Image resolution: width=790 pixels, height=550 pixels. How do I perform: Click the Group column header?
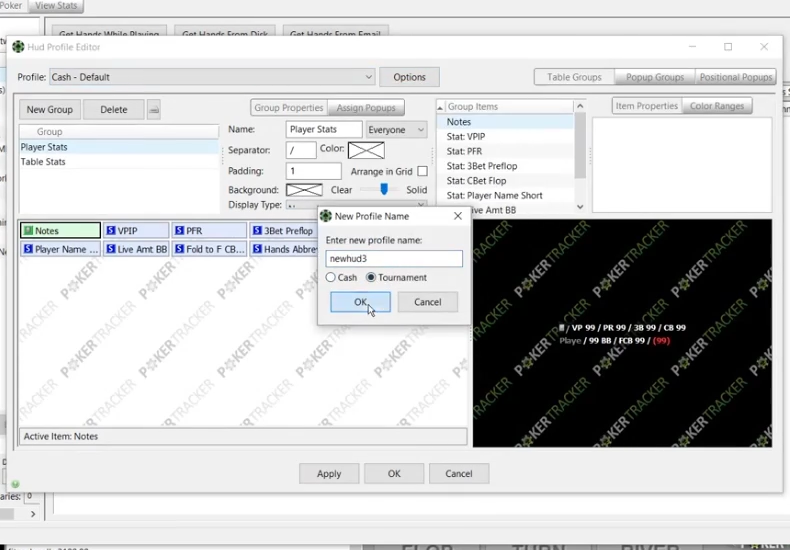coord(119,131)
